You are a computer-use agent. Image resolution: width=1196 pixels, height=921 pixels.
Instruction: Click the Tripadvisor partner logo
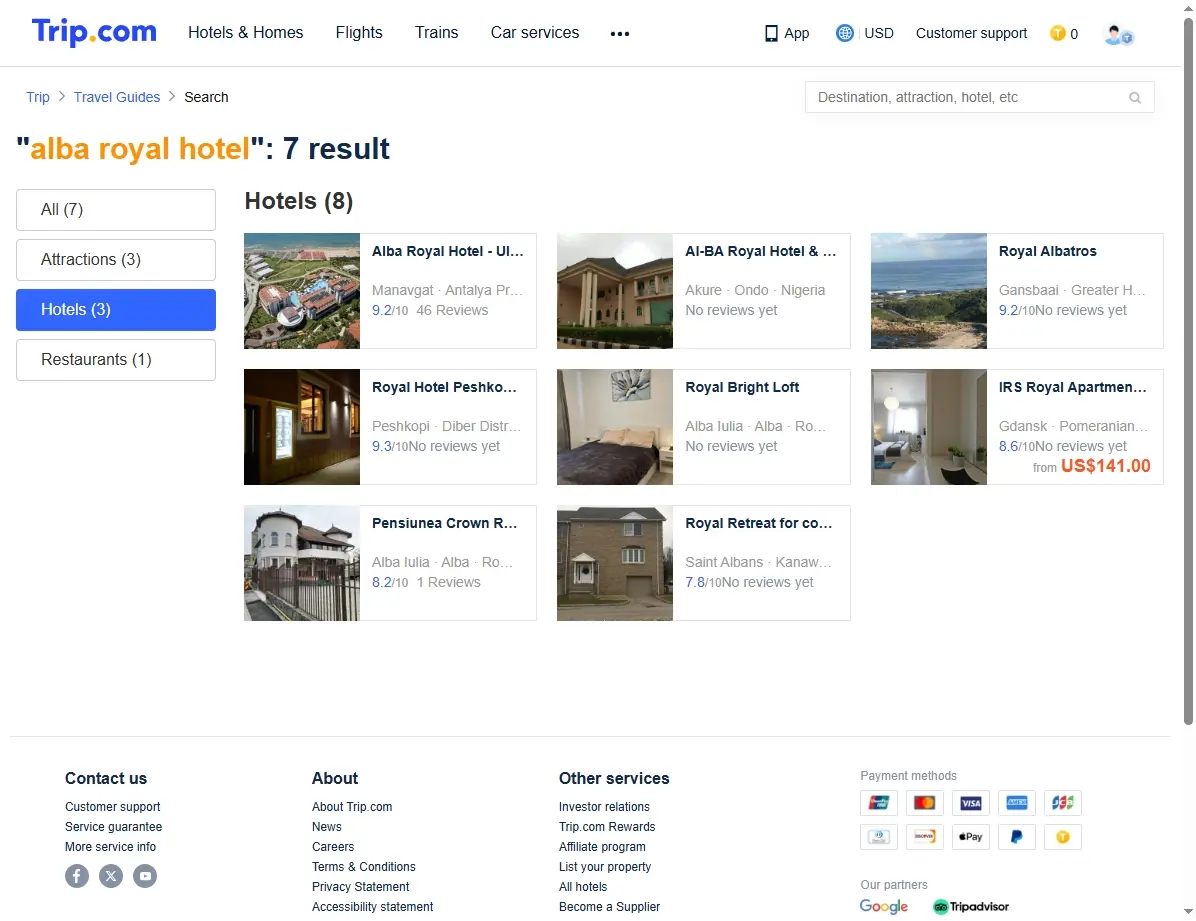click(970, 907)
